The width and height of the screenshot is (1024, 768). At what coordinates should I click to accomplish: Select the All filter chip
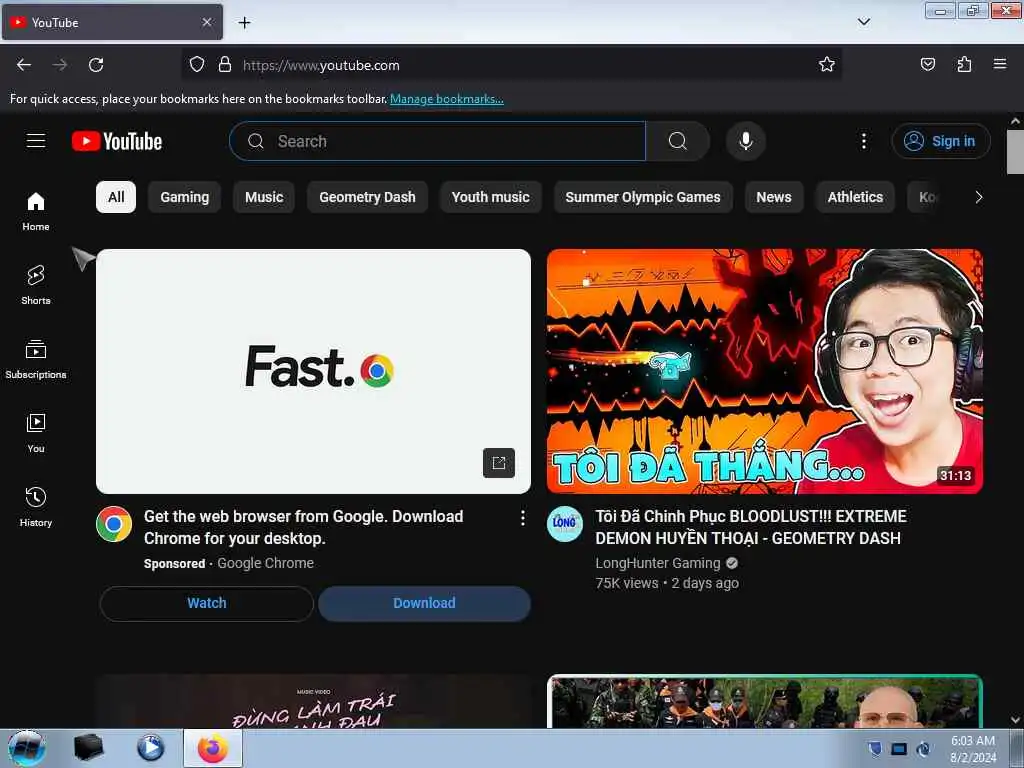point(116,197)
